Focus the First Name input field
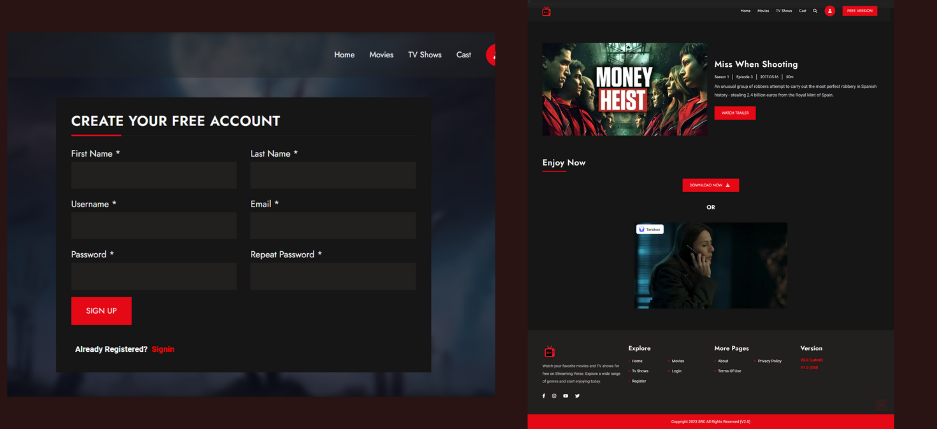 point(154,175)
